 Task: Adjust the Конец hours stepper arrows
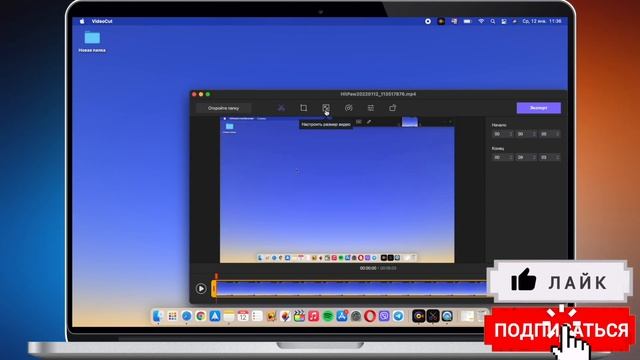tap(511, 157)
